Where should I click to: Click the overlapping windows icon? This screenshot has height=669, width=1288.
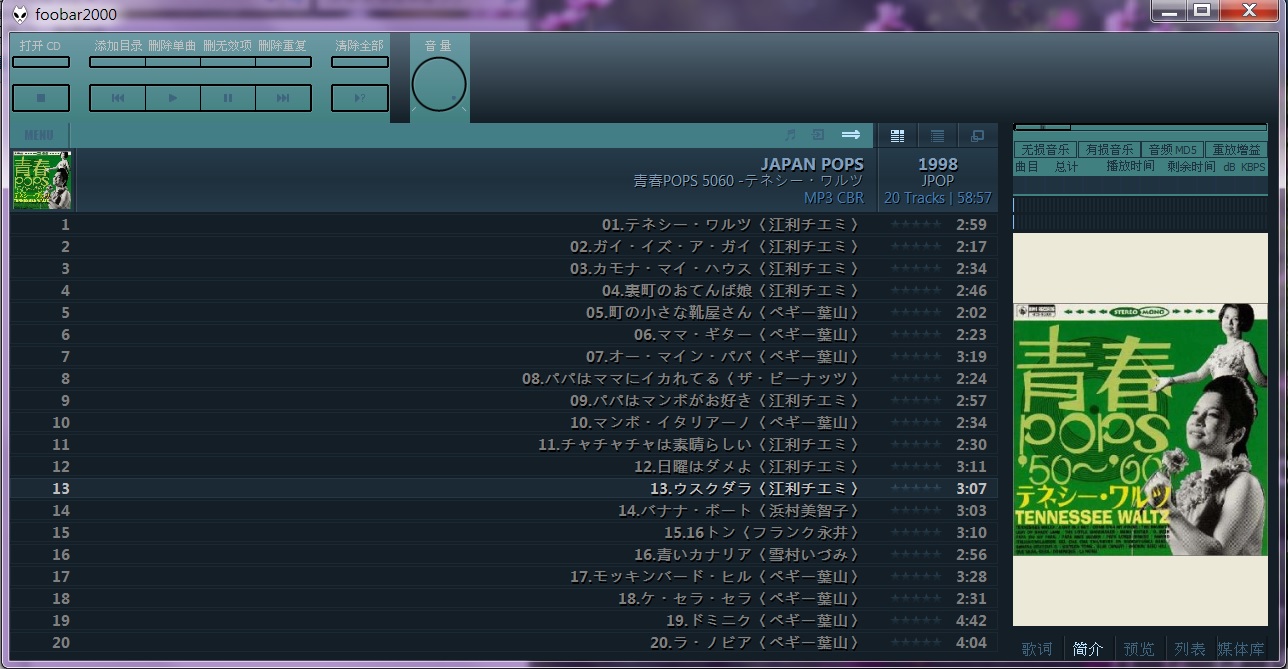(x=977, y=136)
